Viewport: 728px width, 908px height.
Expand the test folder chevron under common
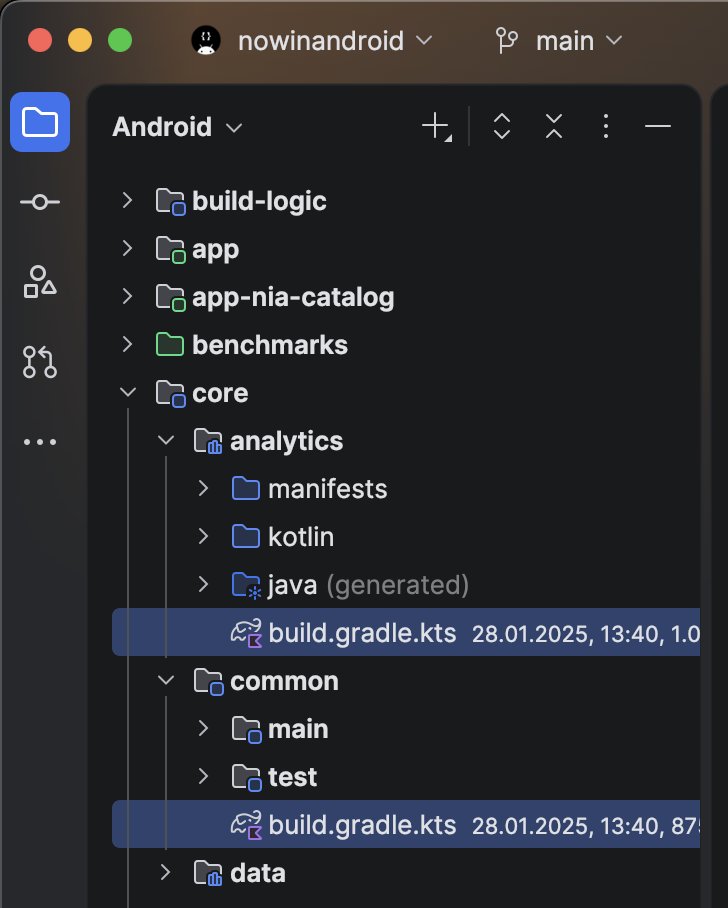[x=203, y=776]
